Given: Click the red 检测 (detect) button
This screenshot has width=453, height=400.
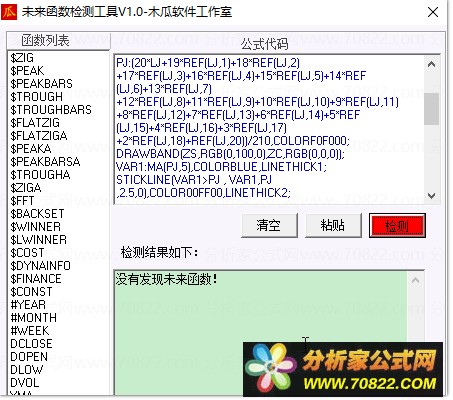Looking at the screenshot, I should click(x=397, y=226).
